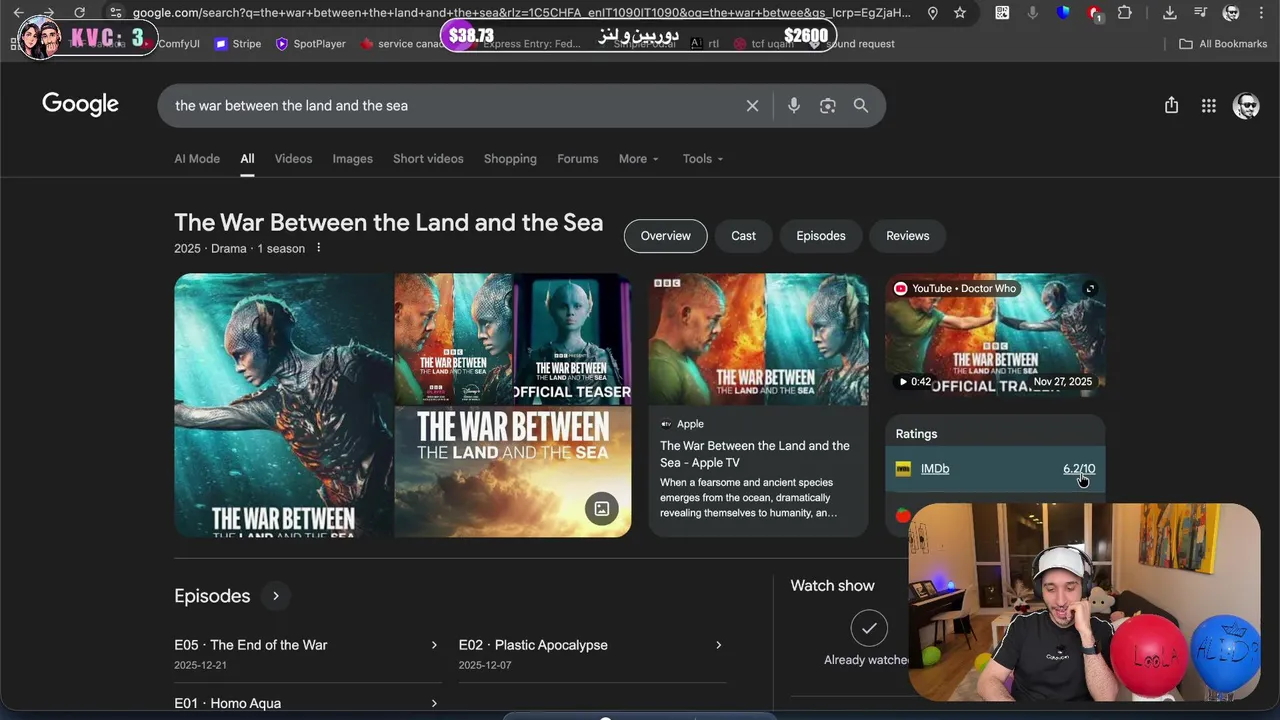Open the image gallery icon on the poster collage
This screenshot has height=720, width=1280.
click(602, 509)
